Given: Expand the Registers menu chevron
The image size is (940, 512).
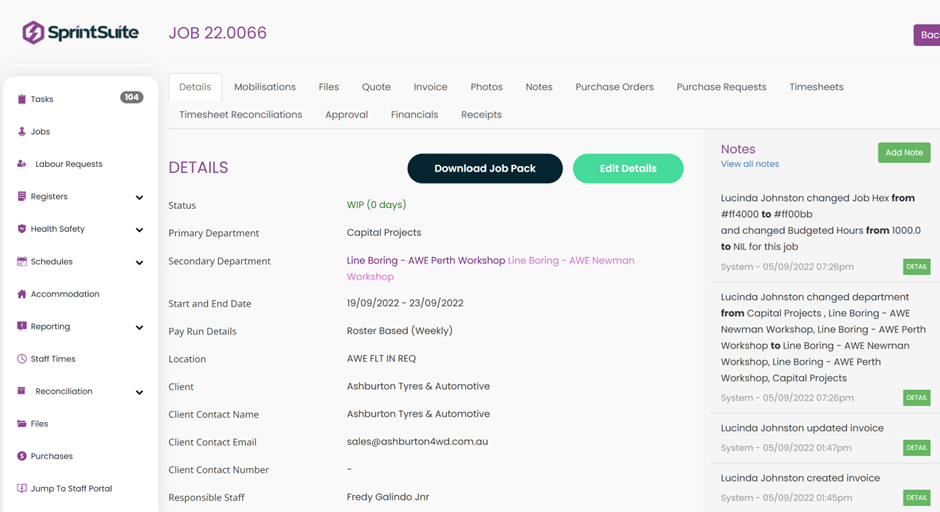Looking at the screenshot, I should point(139,197).
